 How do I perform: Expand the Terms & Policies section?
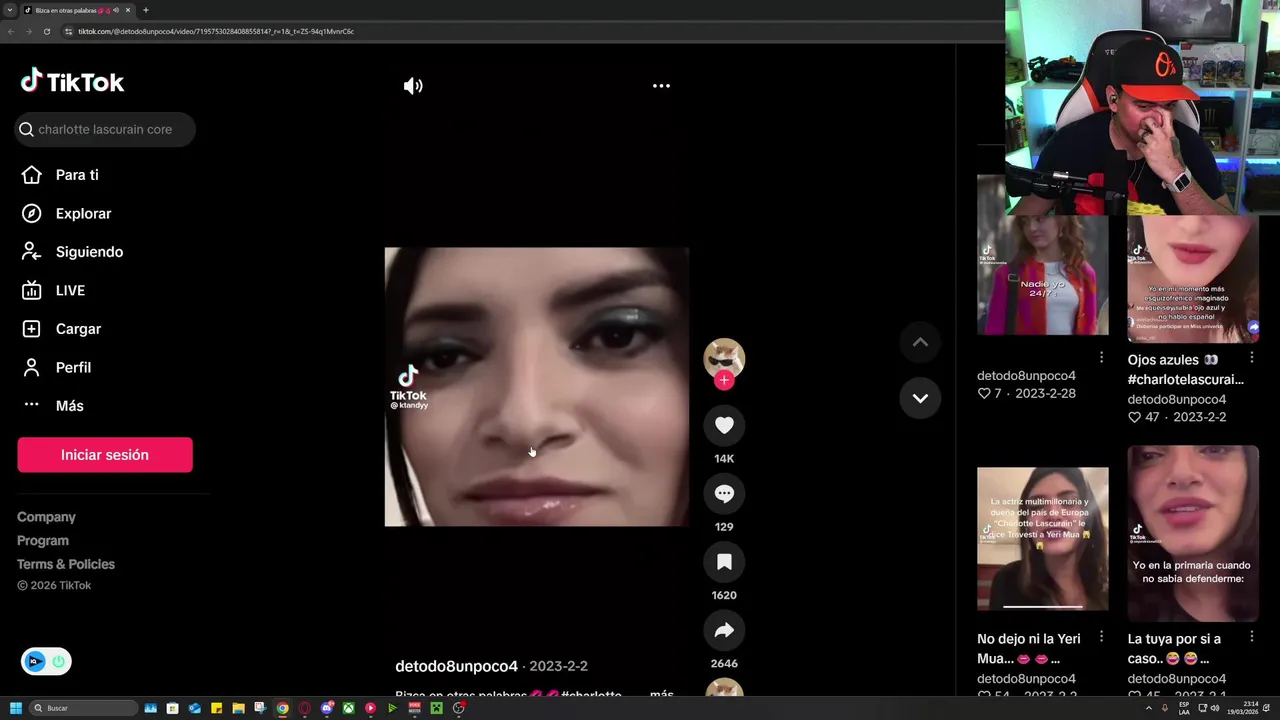(x=66, y=564)
